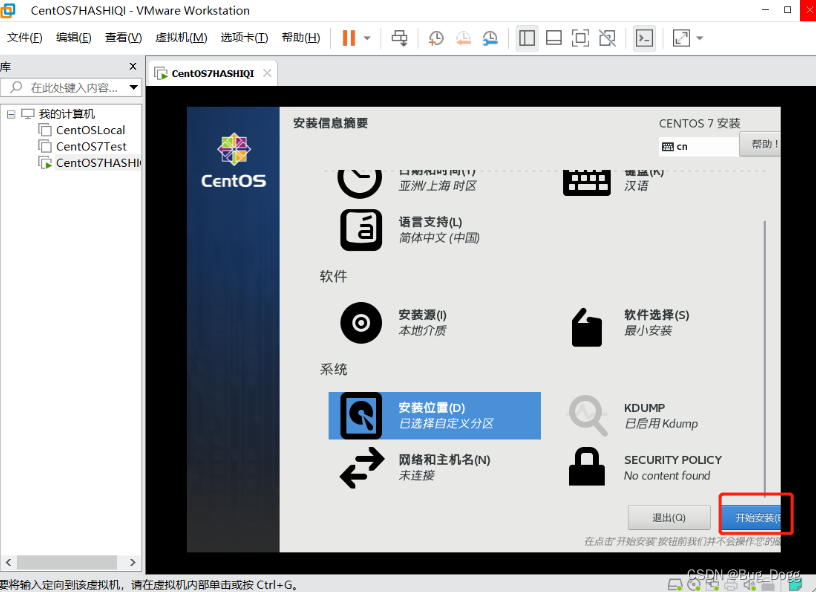Click the KDUMP label text

tap(644, 408)
